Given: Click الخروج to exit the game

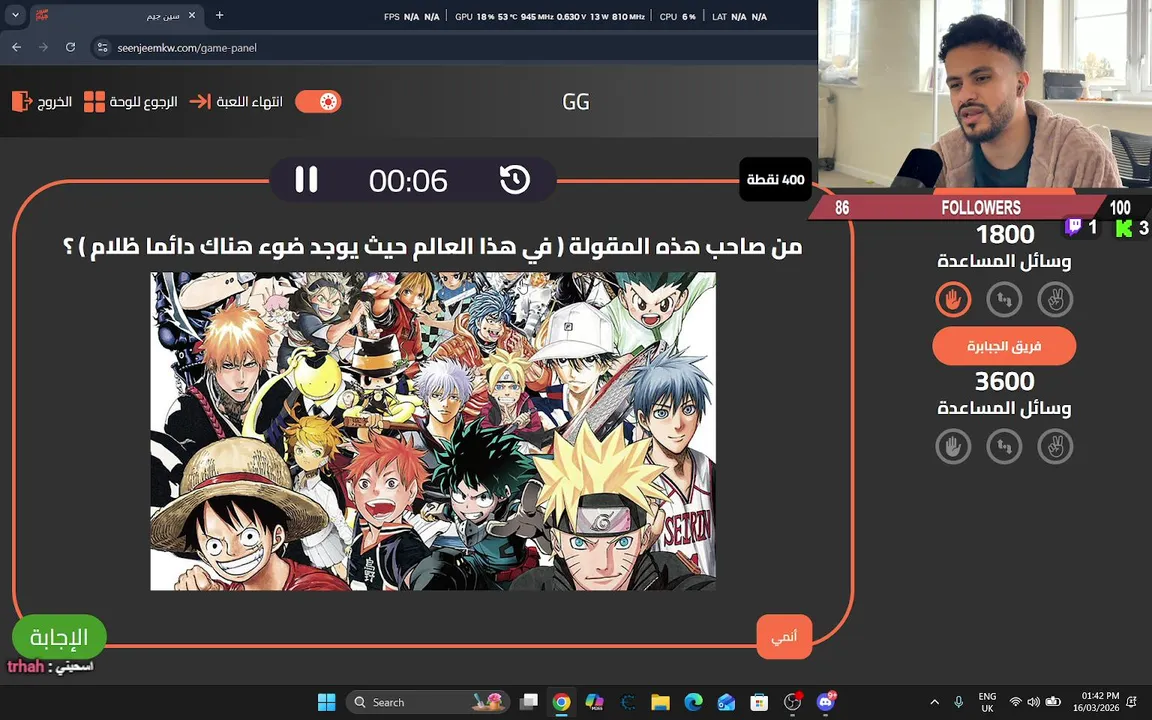Looking at the screenshot, I should [42, 101].
